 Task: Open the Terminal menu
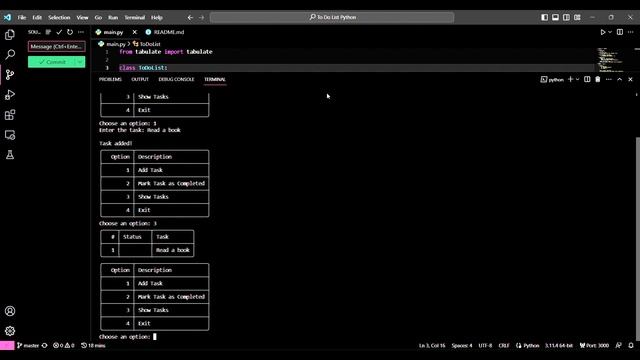coord(135,18)
